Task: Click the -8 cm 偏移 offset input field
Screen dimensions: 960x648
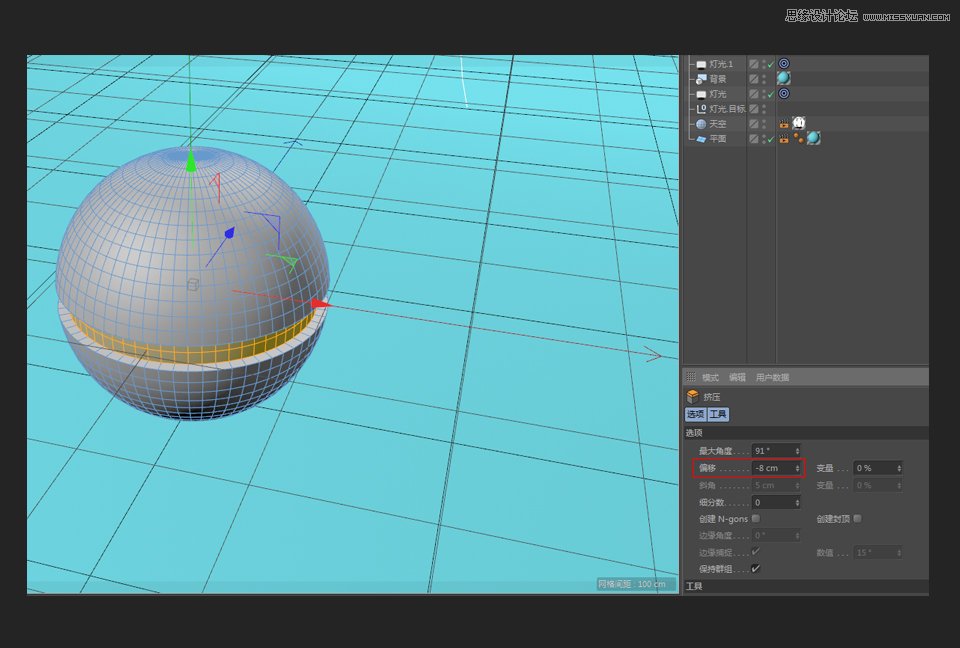Action: click(x=773, y=468)
